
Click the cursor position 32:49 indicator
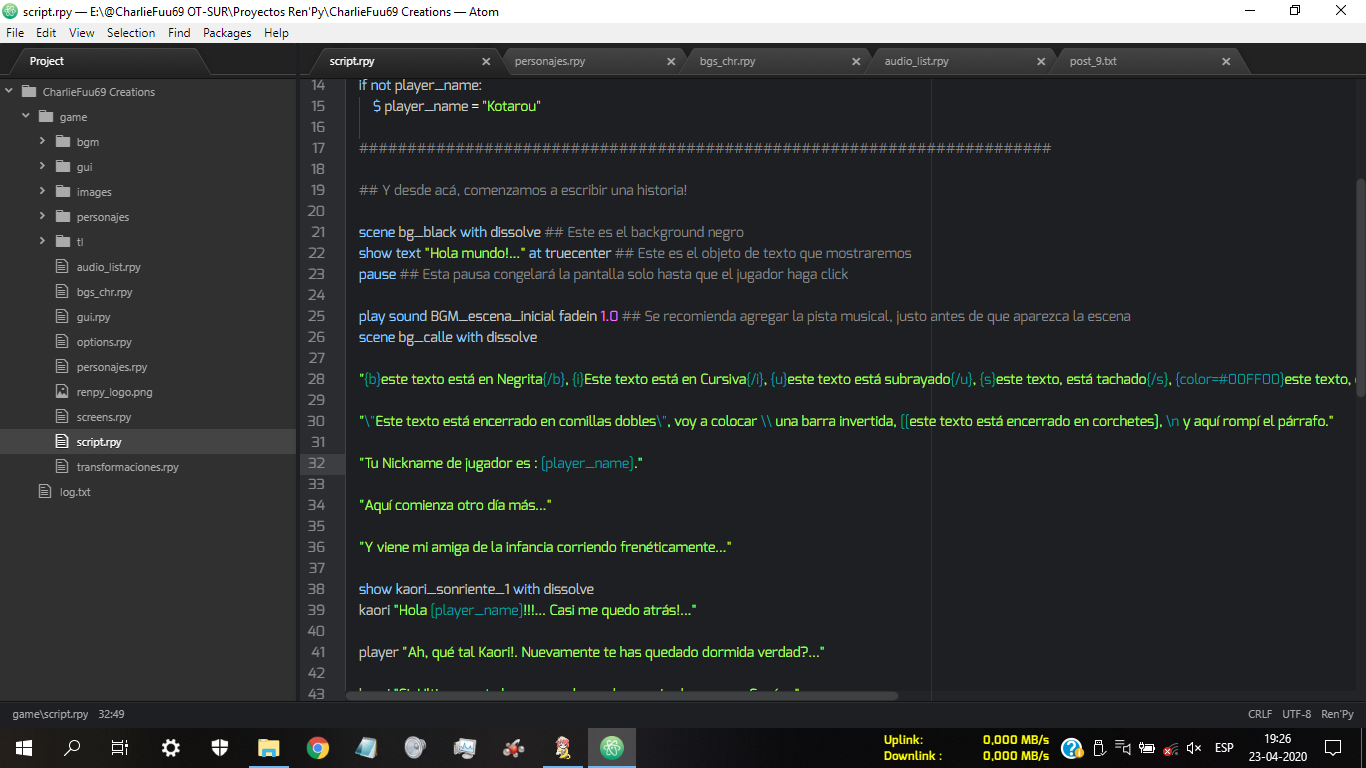(x=111, y=714)
